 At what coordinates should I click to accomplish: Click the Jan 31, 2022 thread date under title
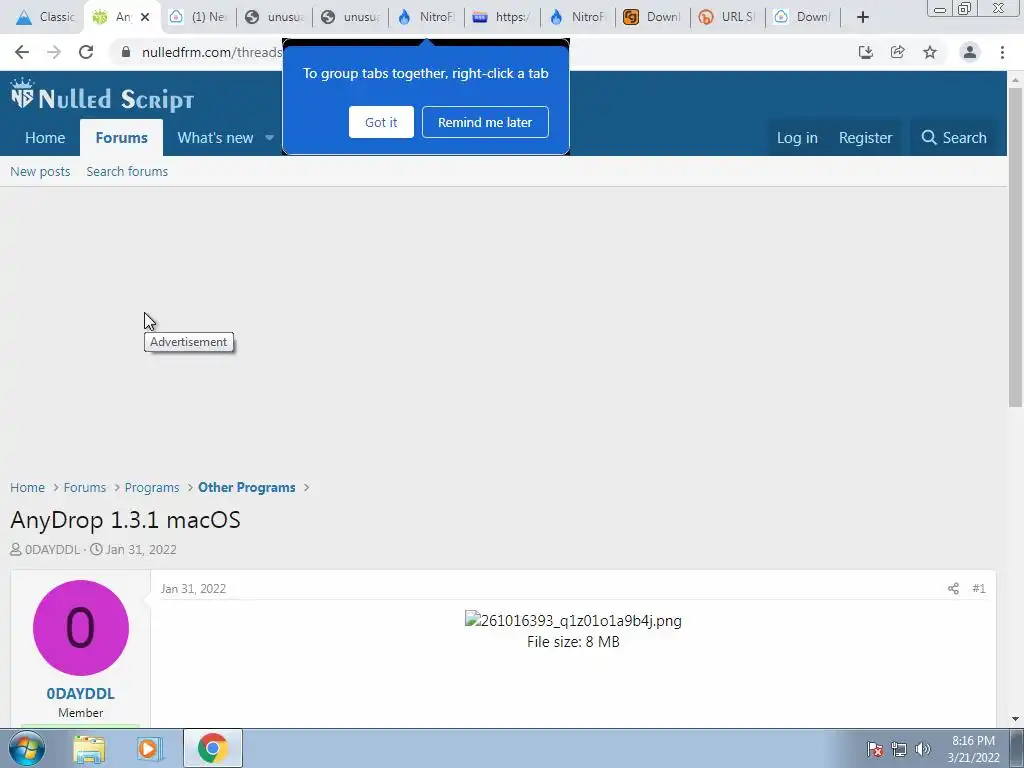click(141, 549)
